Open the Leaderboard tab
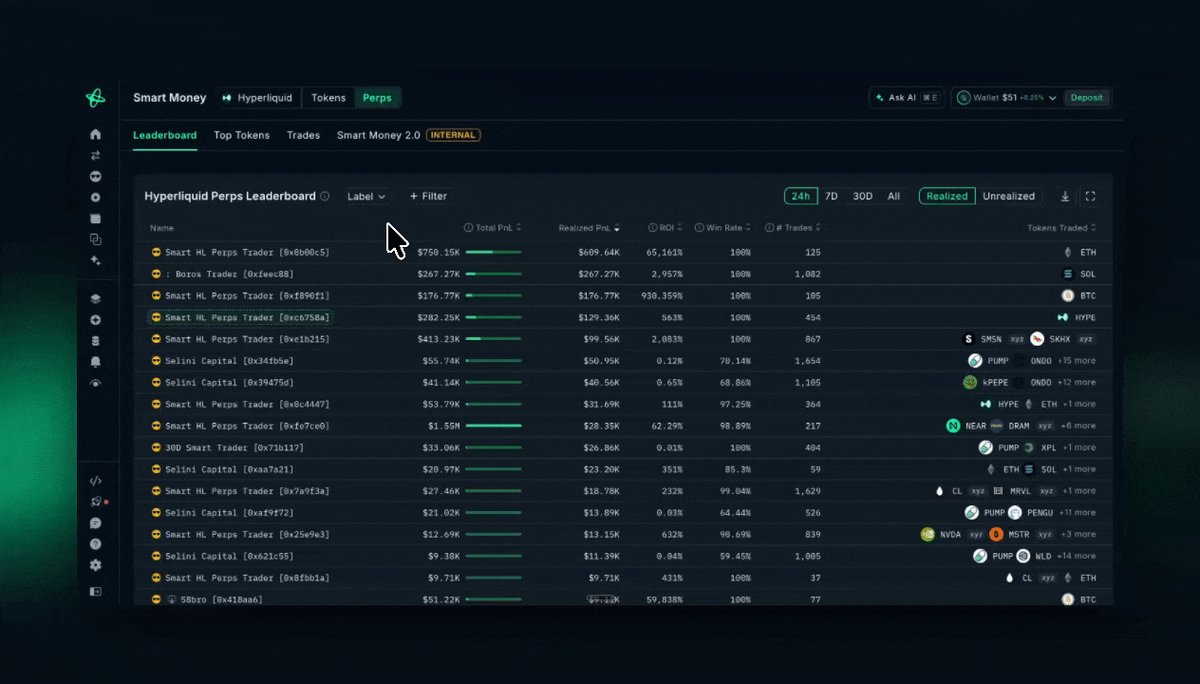 [x=165, y=135]
